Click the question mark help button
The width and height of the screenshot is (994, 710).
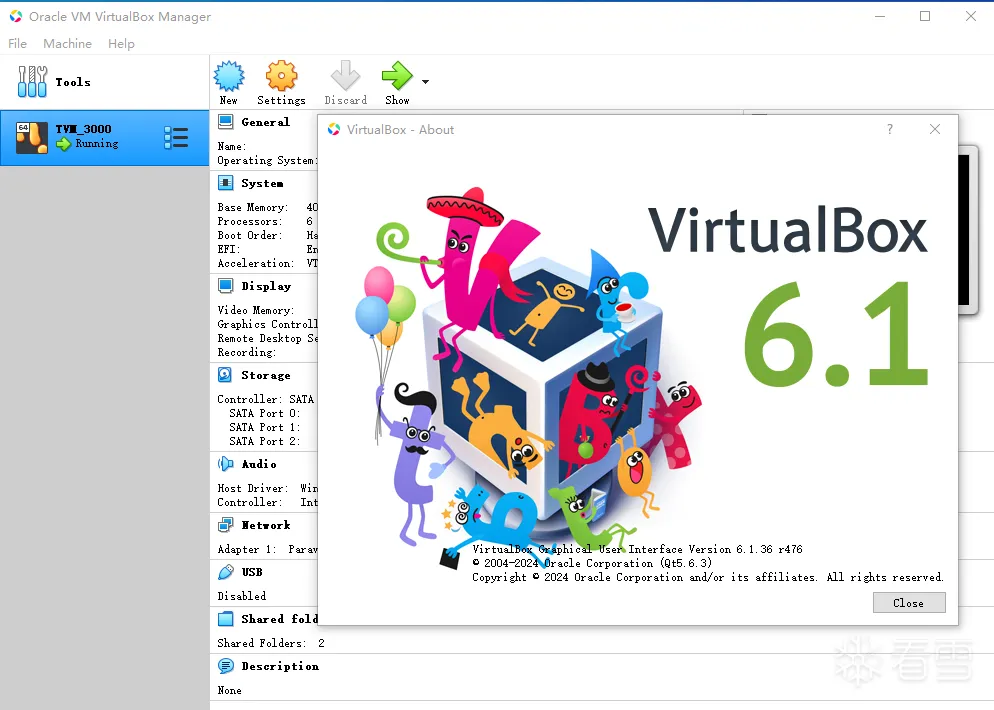pyautogui.click(x=890, y=129)
